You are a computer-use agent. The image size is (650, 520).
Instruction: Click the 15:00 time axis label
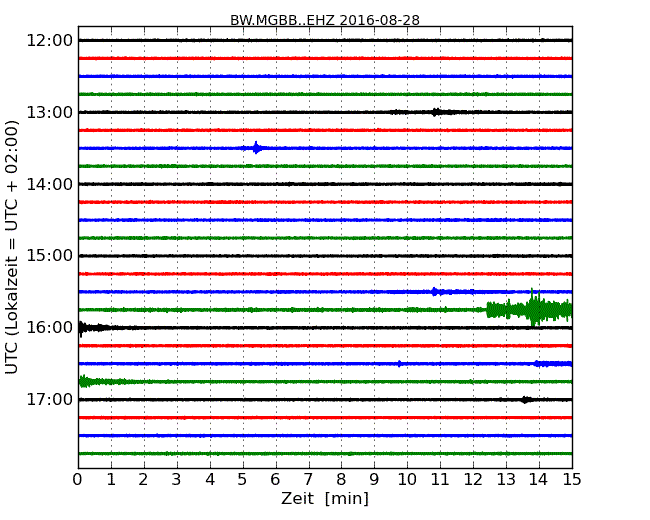click(49, 256)
